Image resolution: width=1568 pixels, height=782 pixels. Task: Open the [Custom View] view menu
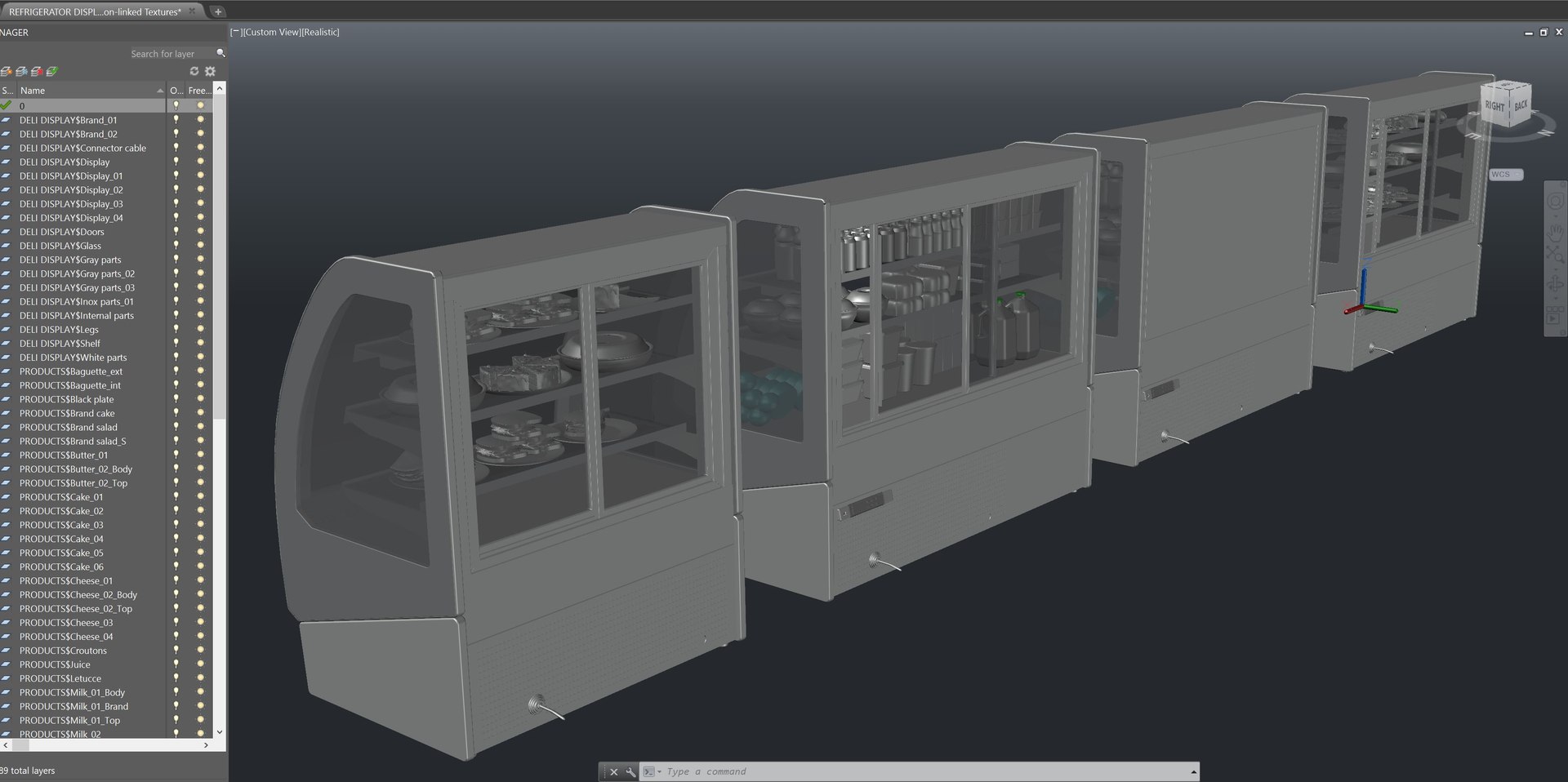(x=272, y=32)
